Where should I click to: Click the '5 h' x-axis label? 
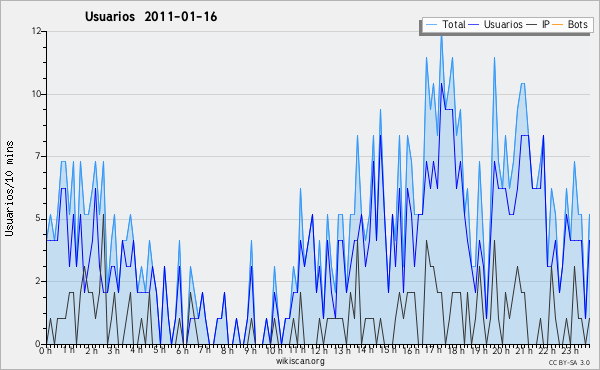tap(159, 350)
